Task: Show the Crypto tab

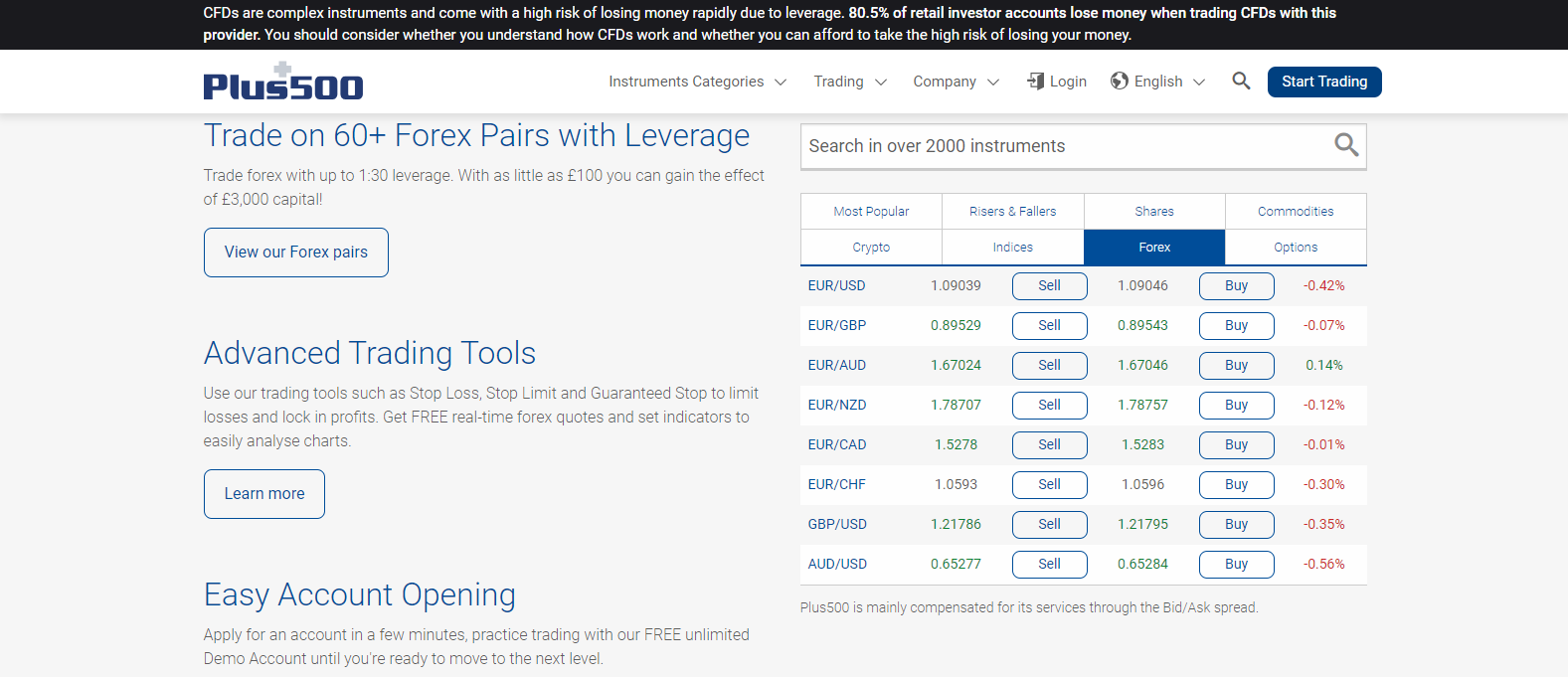Action: click(871, 248)
